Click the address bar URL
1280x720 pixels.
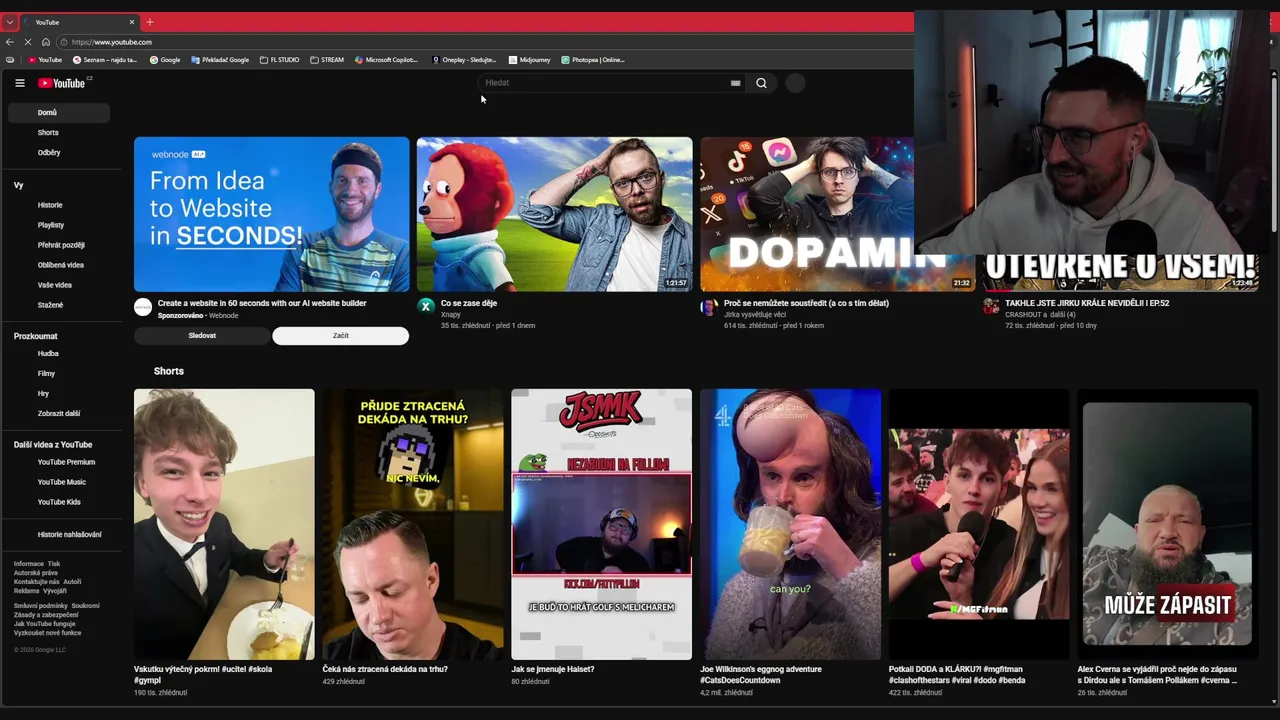pyautogui.click(x=112, y=42)
